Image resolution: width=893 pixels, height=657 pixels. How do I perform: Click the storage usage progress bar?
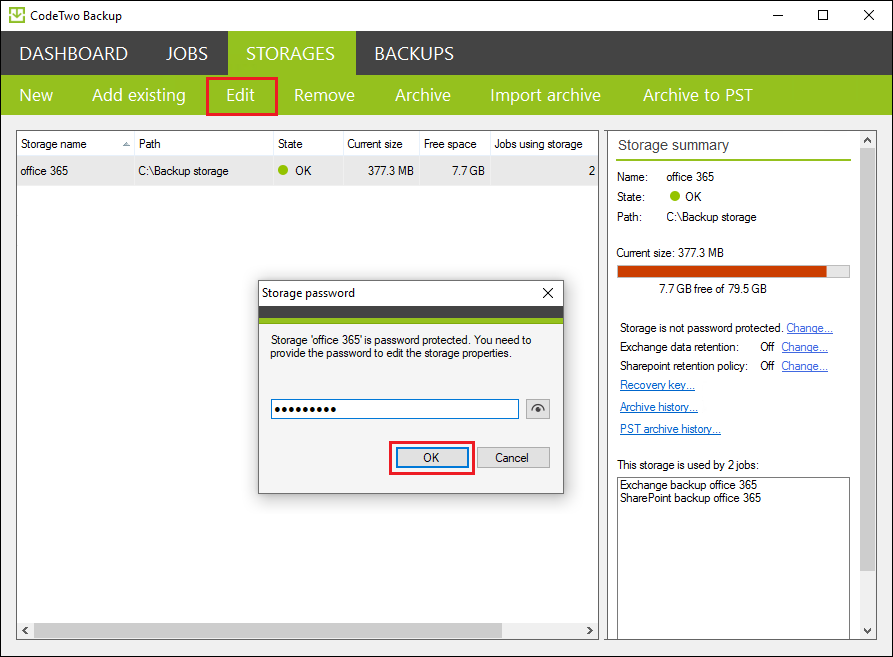[734, 272]
